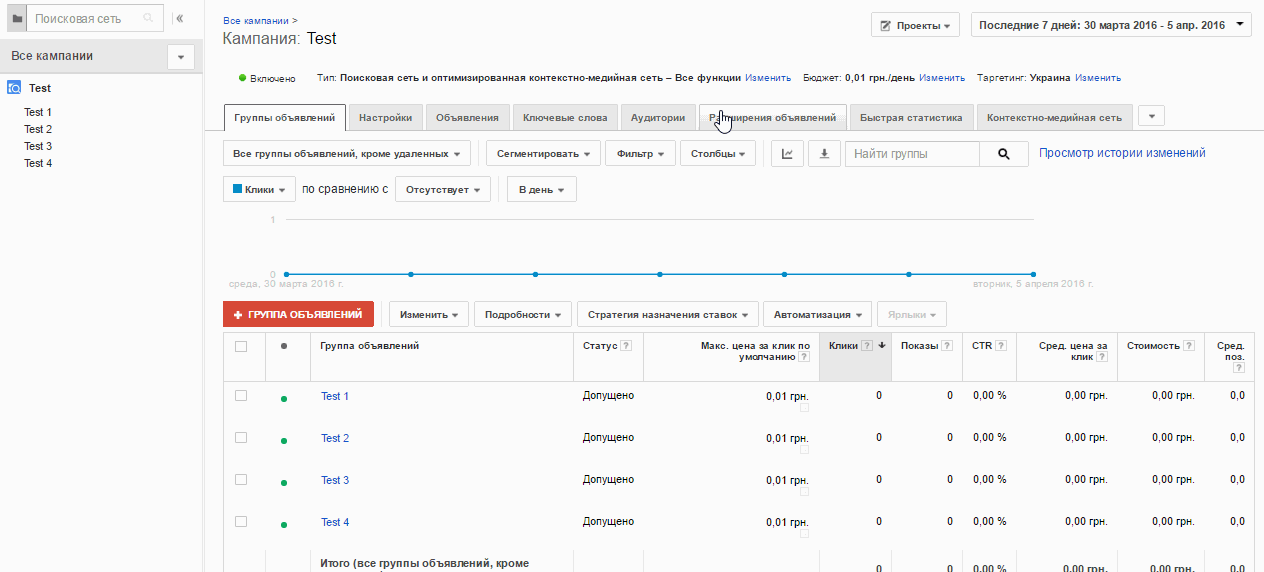Open the Все кампании dropdown arrow
This screenshot has width=1264, height=572.
(181, 57)
